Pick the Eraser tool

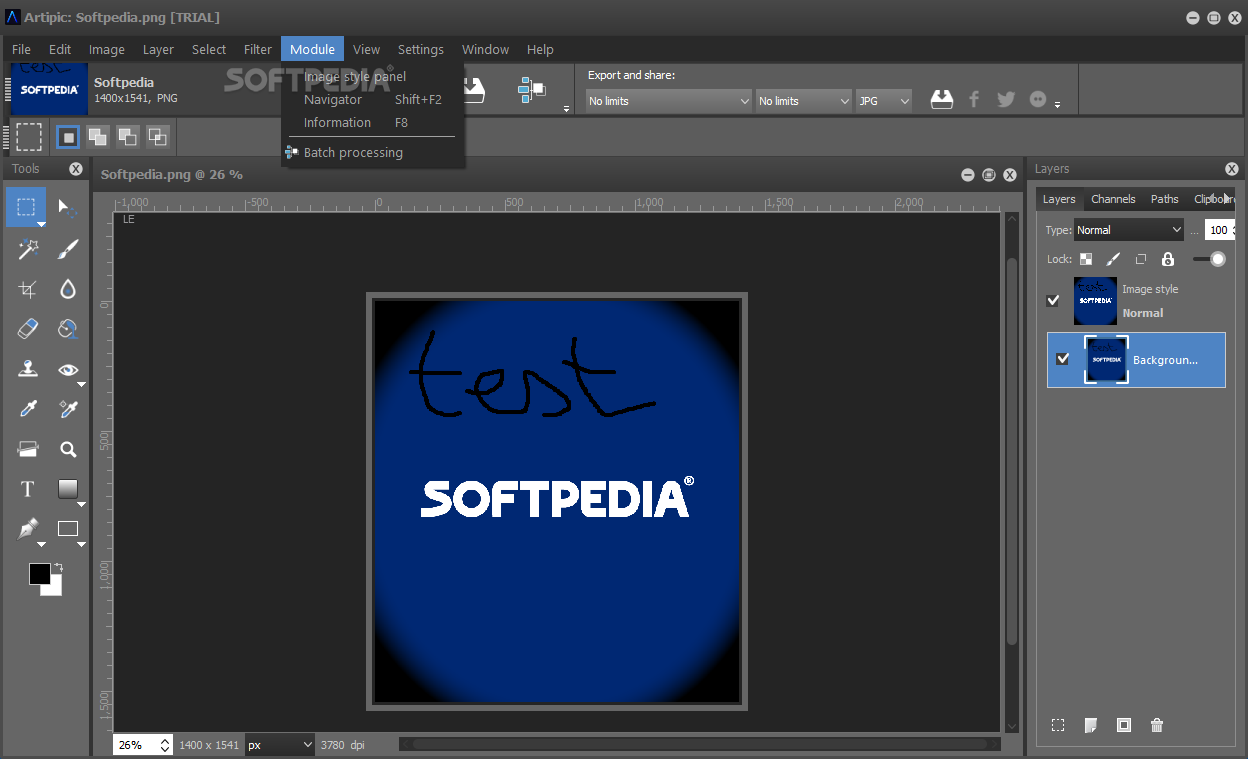[27, 329]
